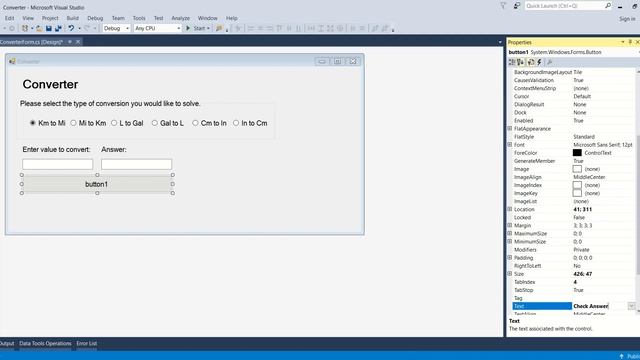This screenshot has height=360, width=640.
Task: Expand the MaximumSize property
Action: (510, 233)
